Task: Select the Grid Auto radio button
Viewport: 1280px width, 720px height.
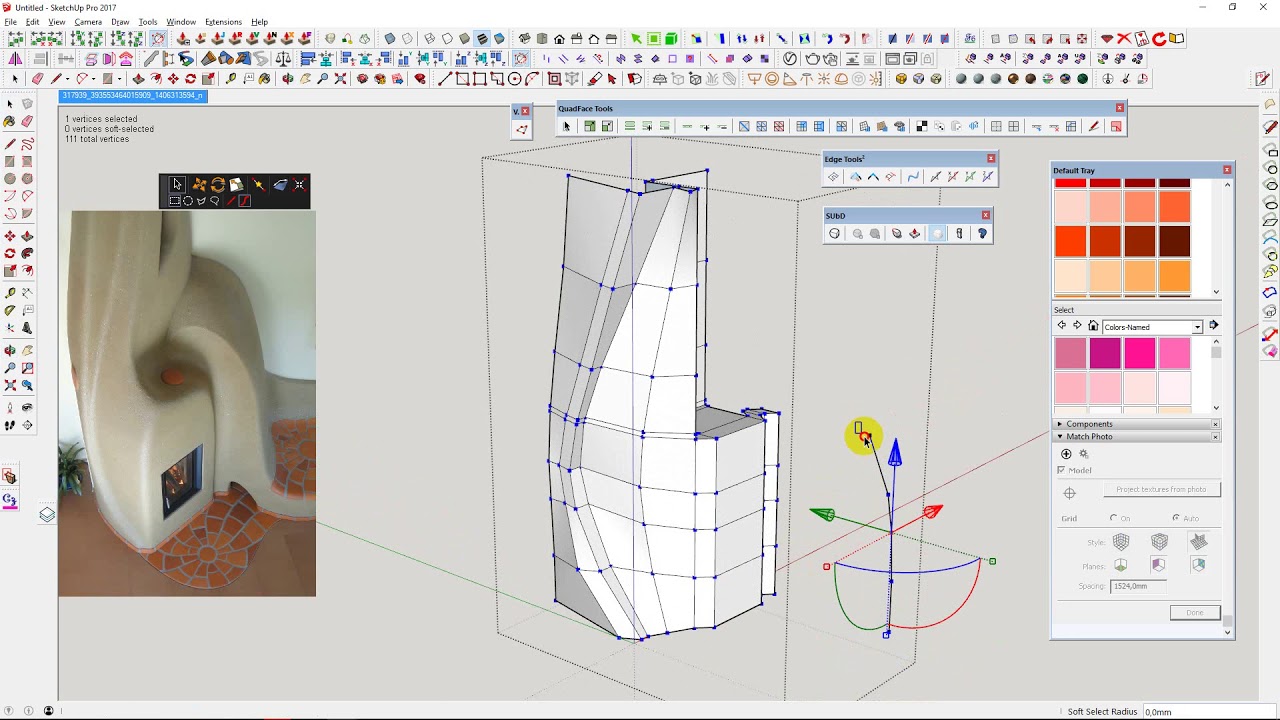Action: 1176,518
